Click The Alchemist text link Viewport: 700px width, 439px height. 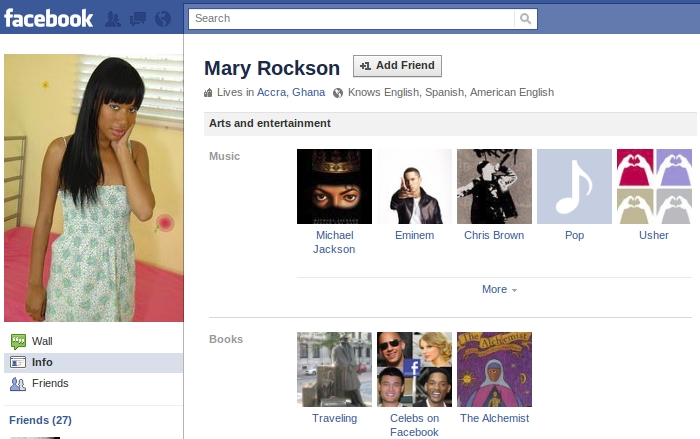(494, 418)
